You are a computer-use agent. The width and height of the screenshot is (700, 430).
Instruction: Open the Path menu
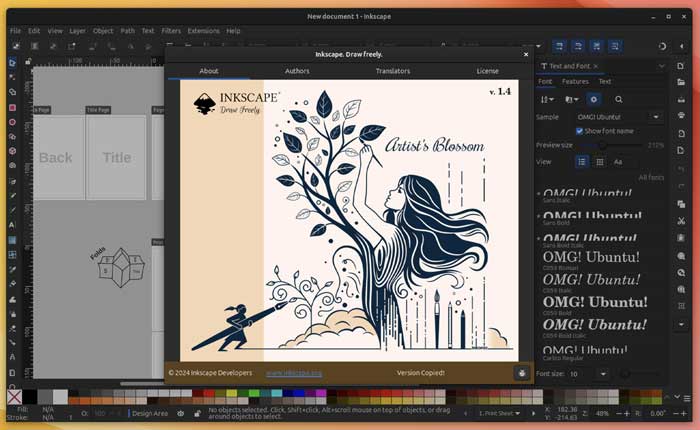127,31
